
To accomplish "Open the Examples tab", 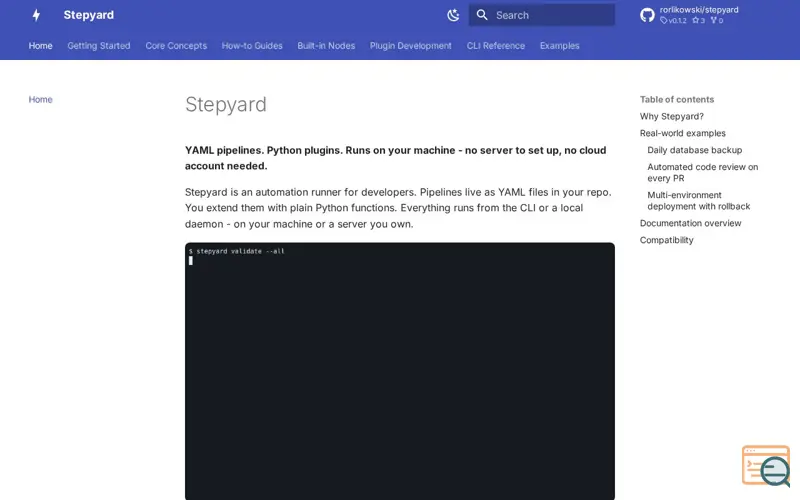I will click(x=560, y=46).
